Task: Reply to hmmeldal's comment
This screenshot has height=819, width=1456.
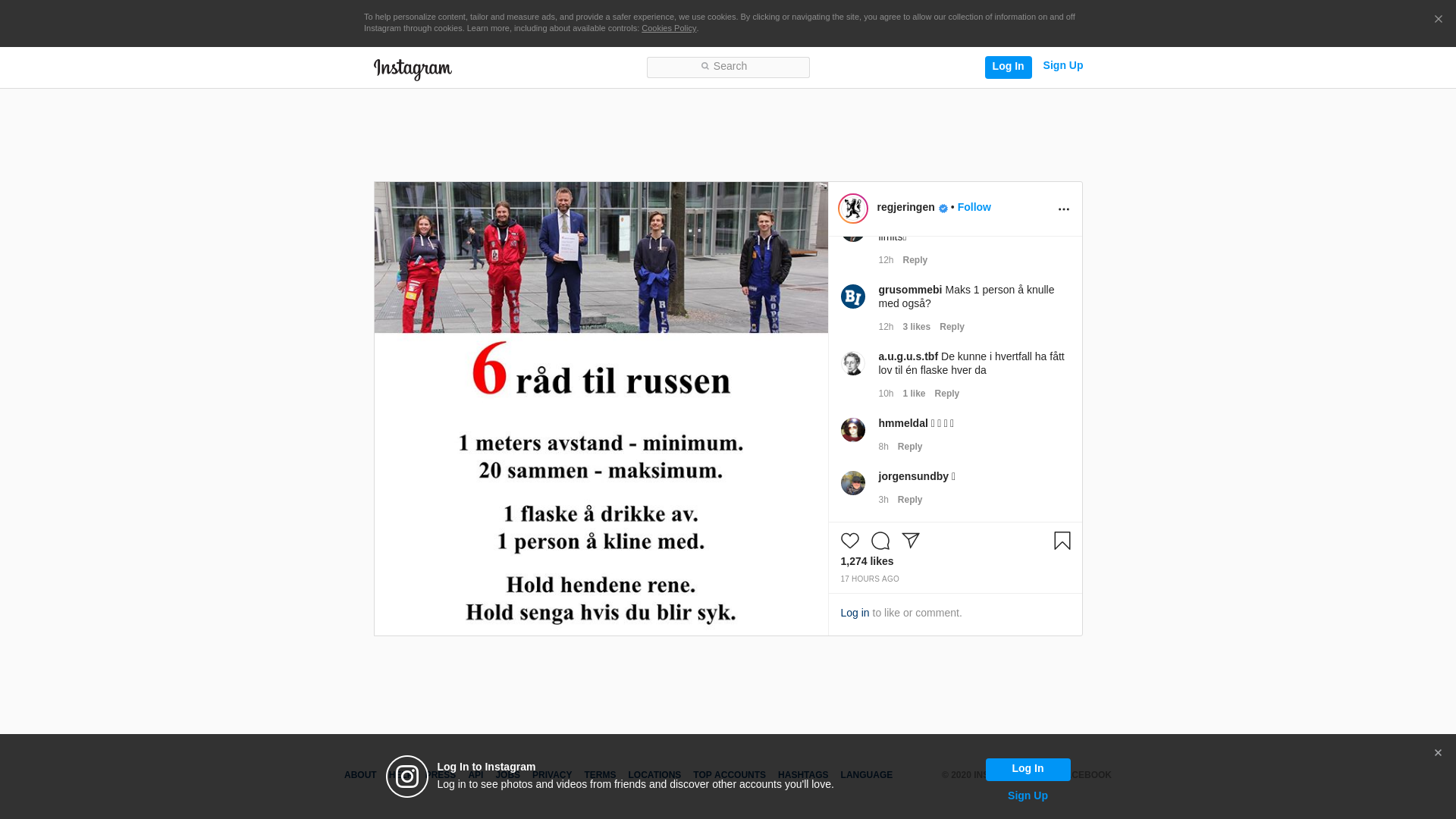Action: (x=910, y=447)
